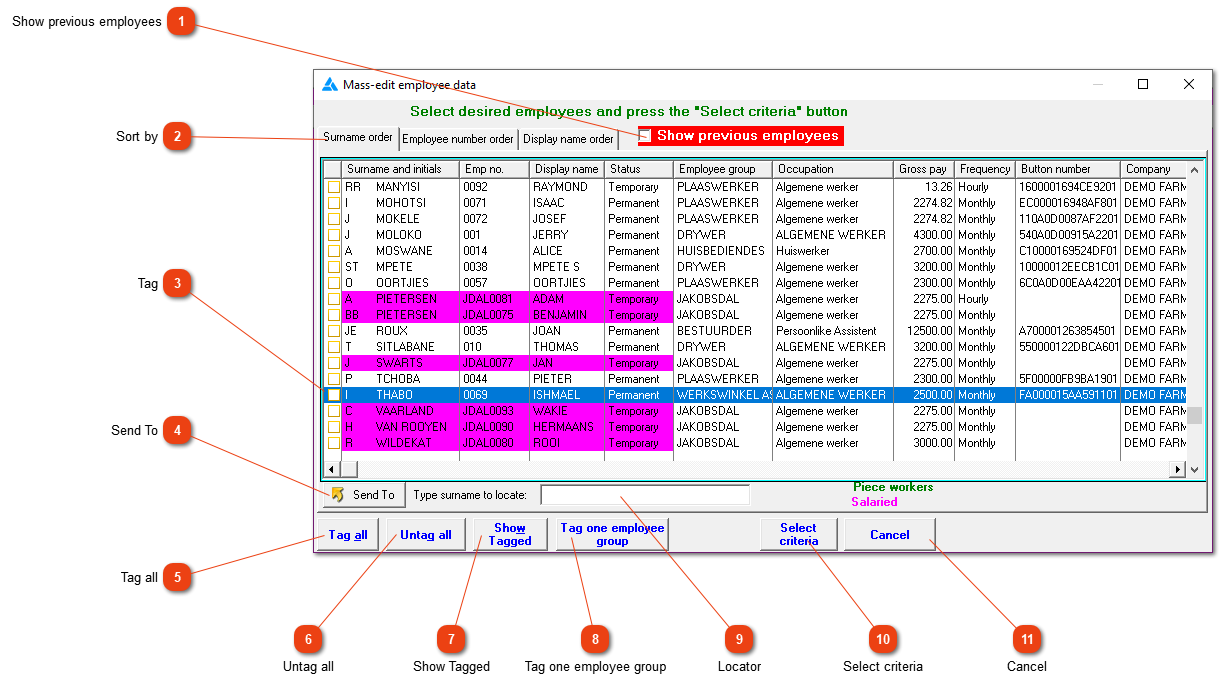Tag the checkbox for MOLOKO row

[333, 235]
